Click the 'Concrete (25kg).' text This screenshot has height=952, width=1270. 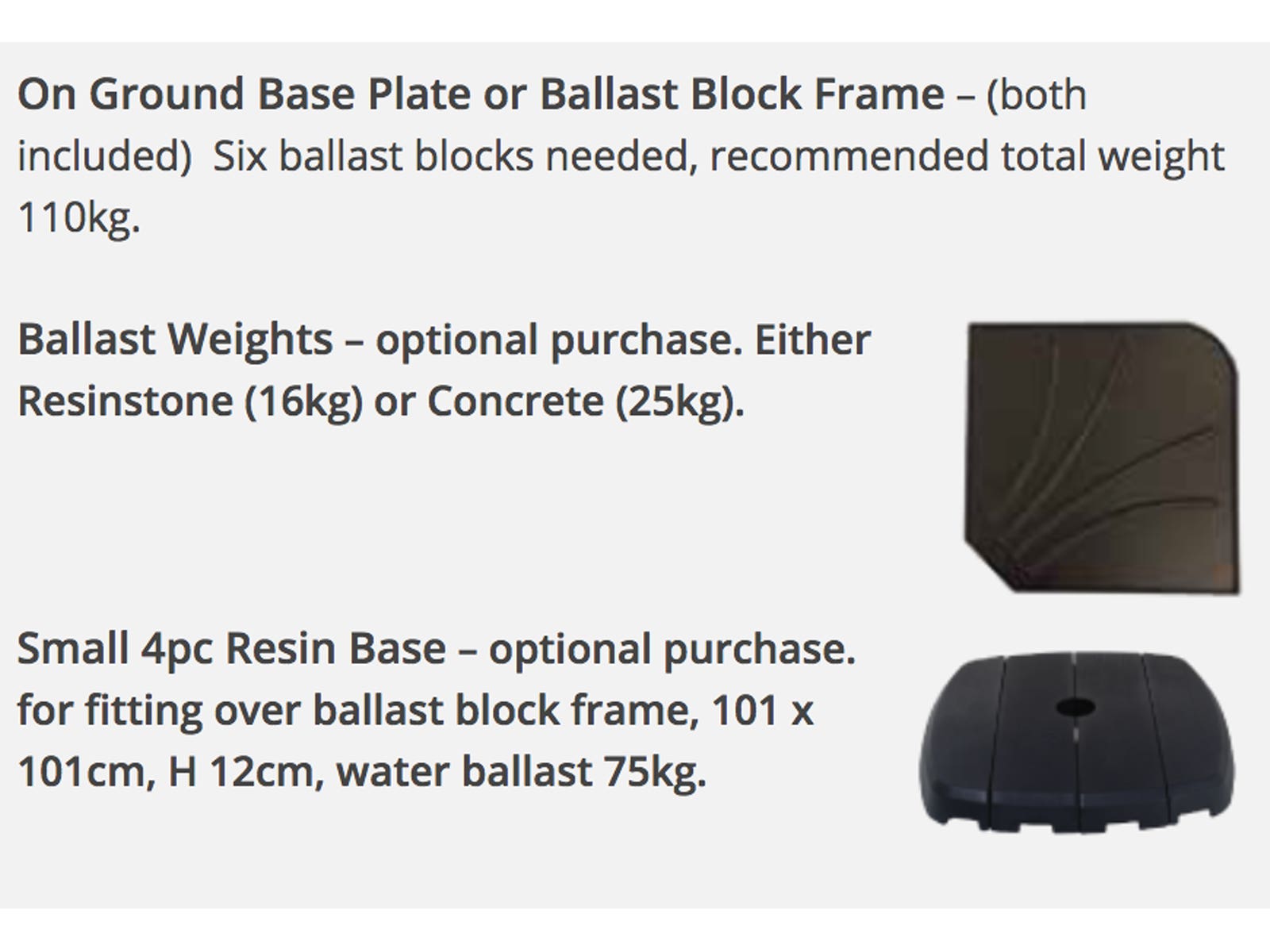point(586,401)
